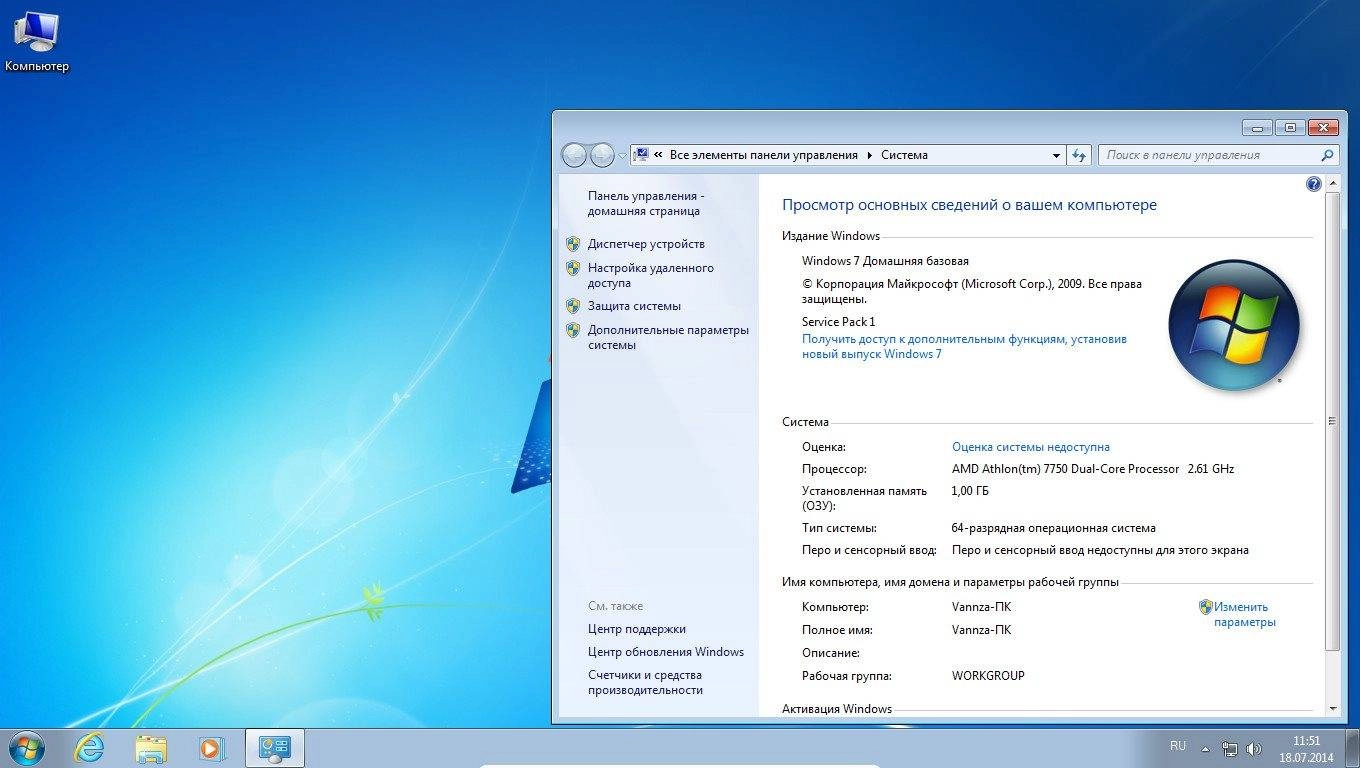Expand the « breadcrumb chevron in address bar
Screen dimensions: 1360x768
pyautogui.click(x=658, y=155)
